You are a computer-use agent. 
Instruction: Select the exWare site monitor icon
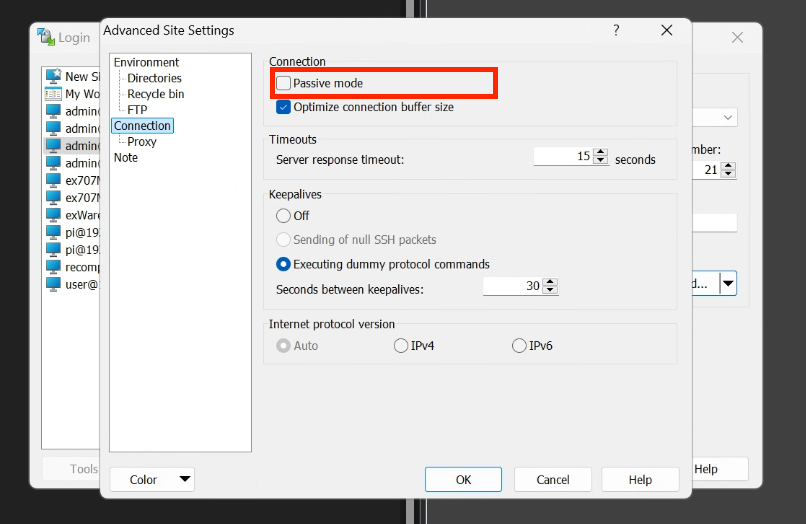pos(53,214)
